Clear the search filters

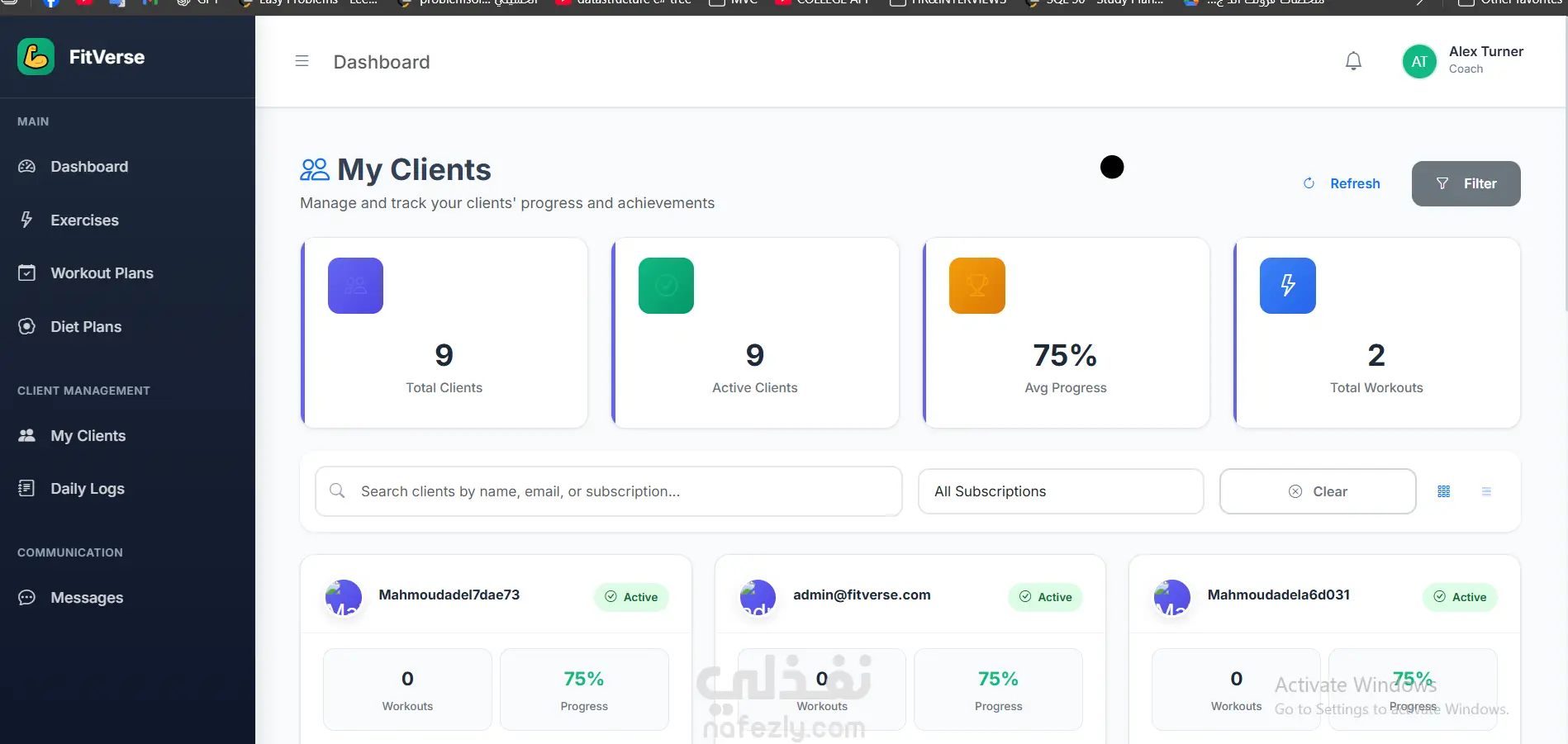coord(1318,491)
